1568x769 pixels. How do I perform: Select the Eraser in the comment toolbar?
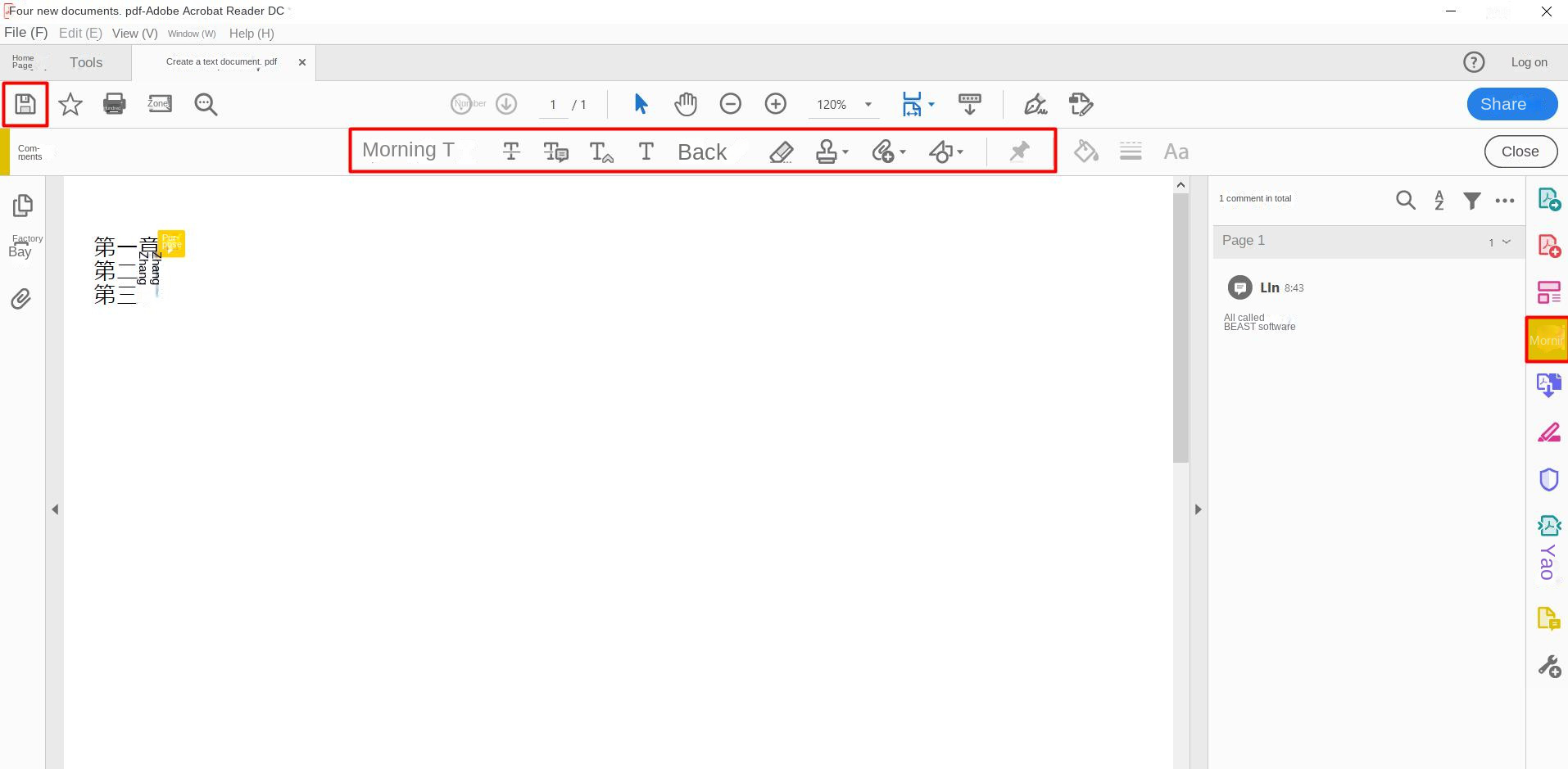coord(782,152)
